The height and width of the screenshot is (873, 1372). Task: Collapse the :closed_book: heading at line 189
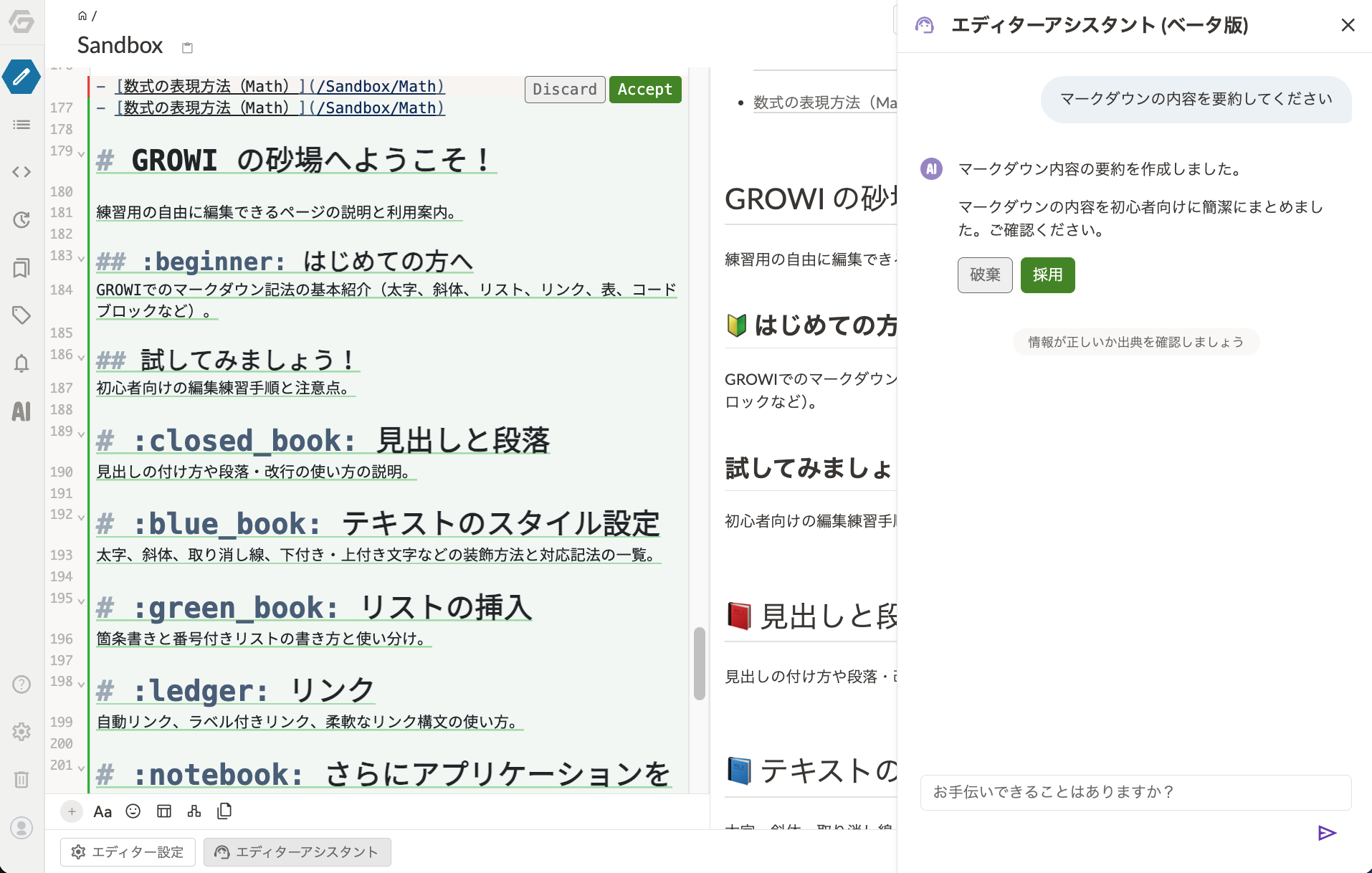tap(81, 434)
